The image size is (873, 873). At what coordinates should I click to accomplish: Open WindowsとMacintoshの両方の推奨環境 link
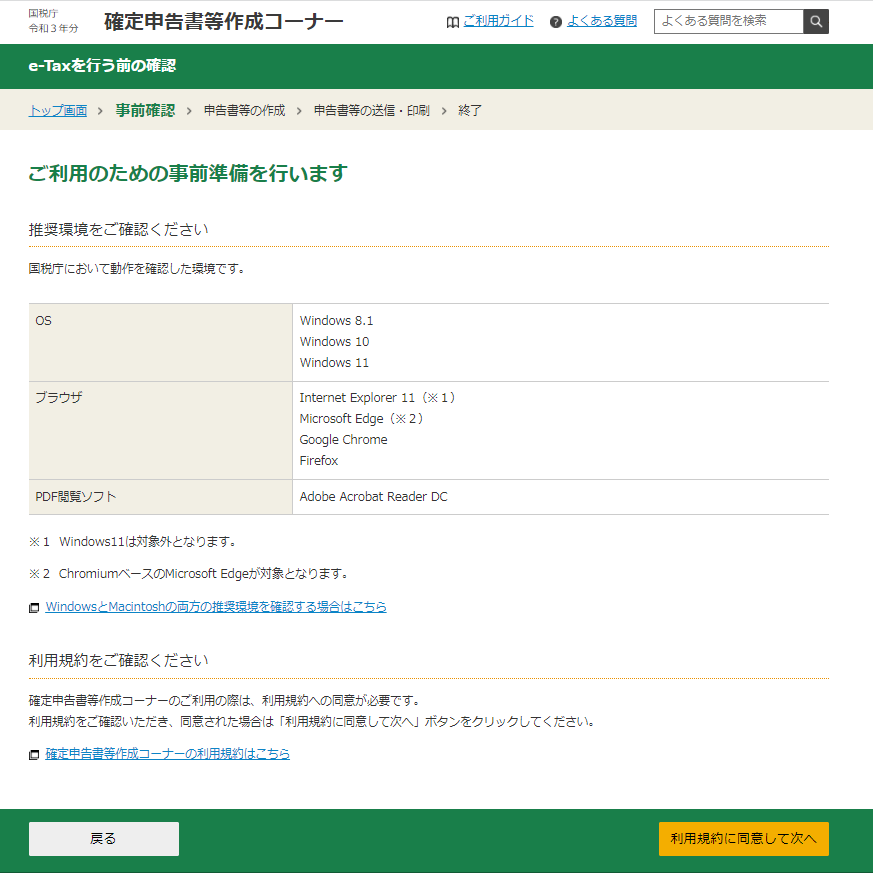coord(216,606)
